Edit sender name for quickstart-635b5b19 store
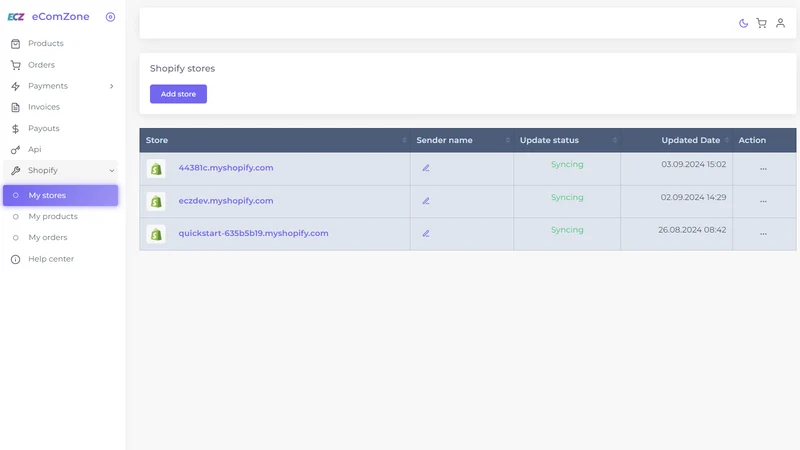This screenshot has width=800, height=450. (426, 234)
